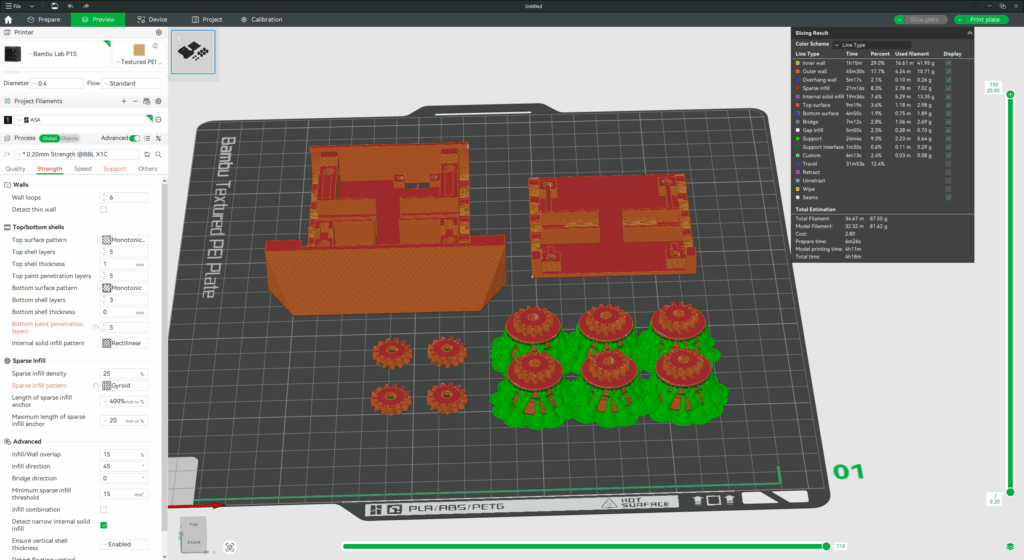Click the Home icon in the top bar
Viewport: 1024px width, 560px height.
coord(9,19)
